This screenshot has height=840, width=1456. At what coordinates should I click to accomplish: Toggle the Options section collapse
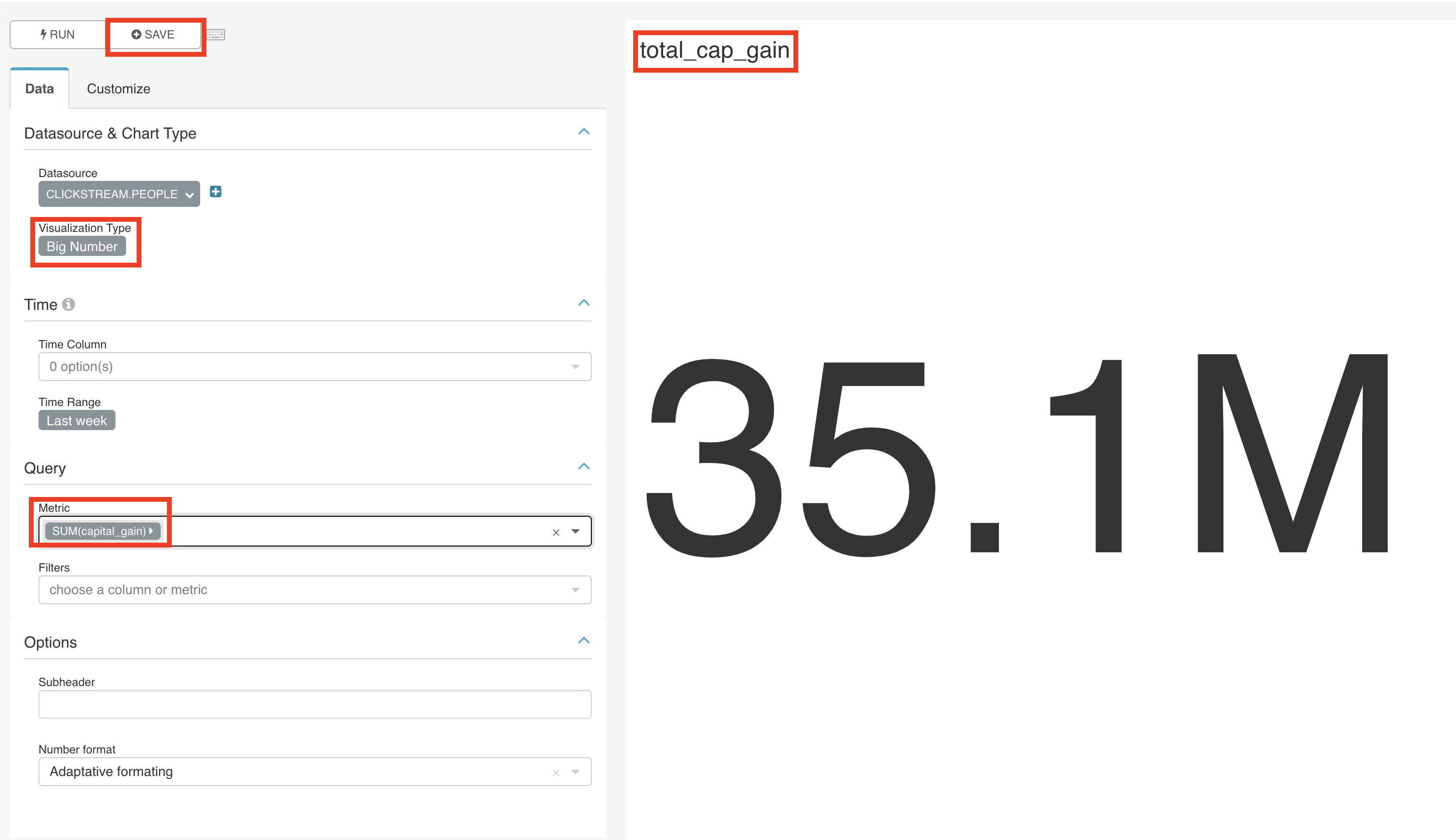[x=584, y=641]
